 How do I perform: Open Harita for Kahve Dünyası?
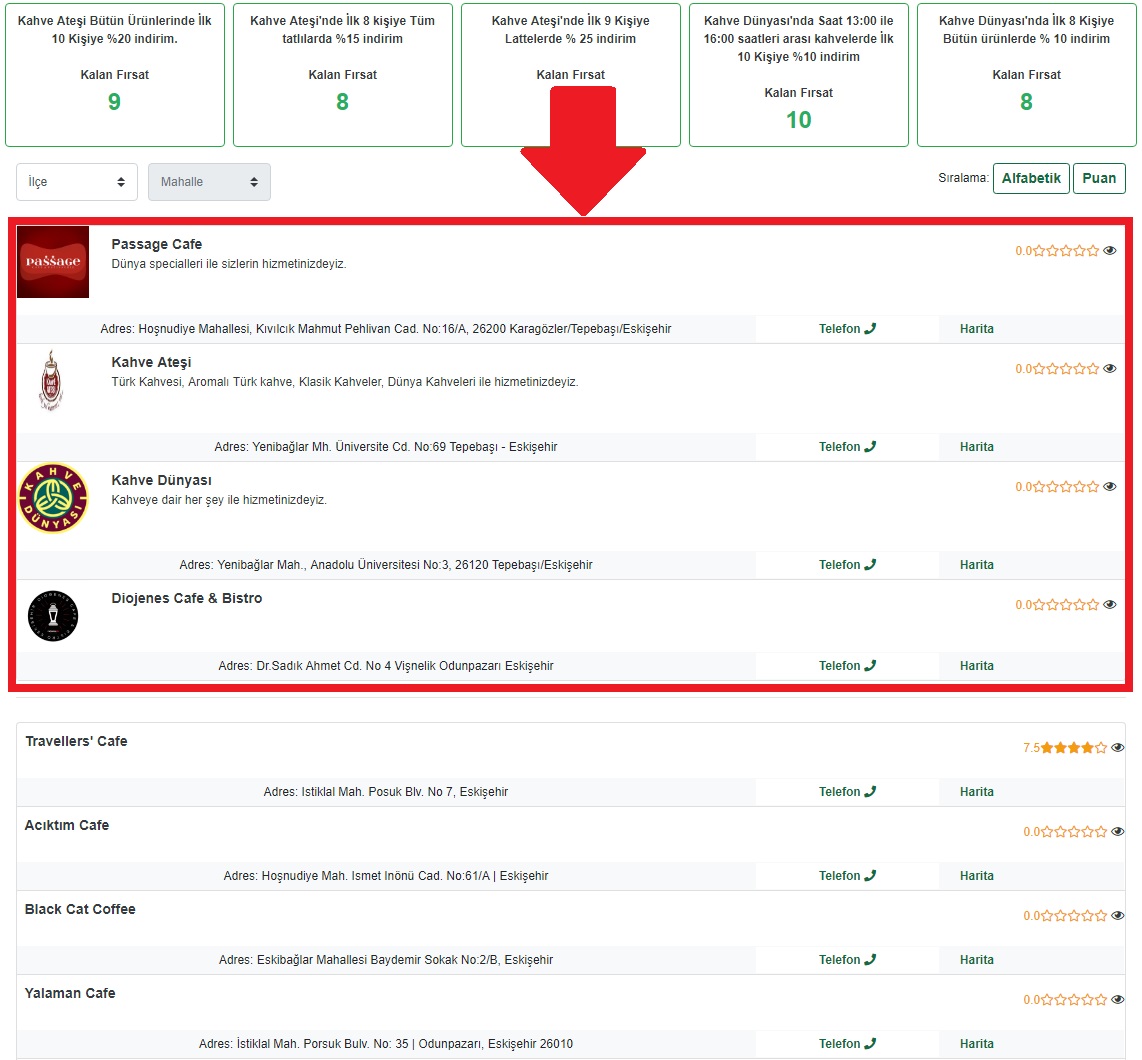tap(977, 565)
